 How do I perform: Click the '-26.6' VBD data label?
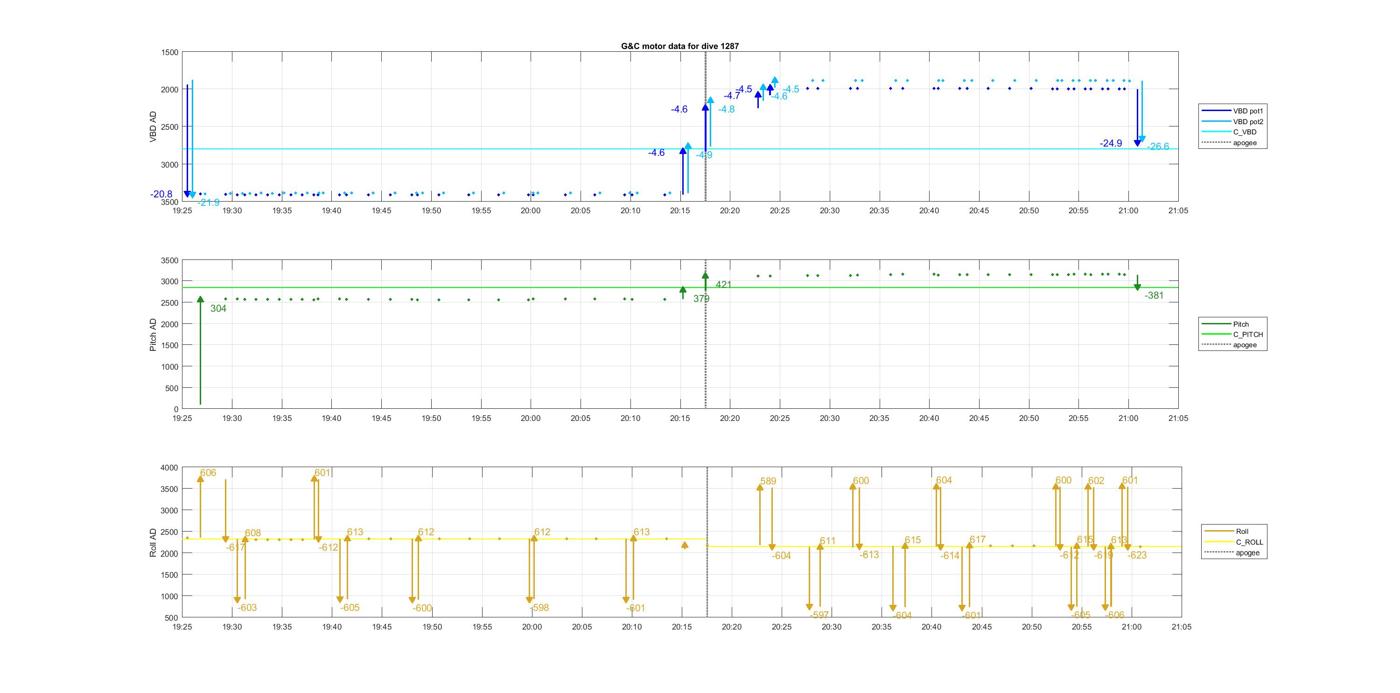pyautogui.click(x=1158, y=147)
